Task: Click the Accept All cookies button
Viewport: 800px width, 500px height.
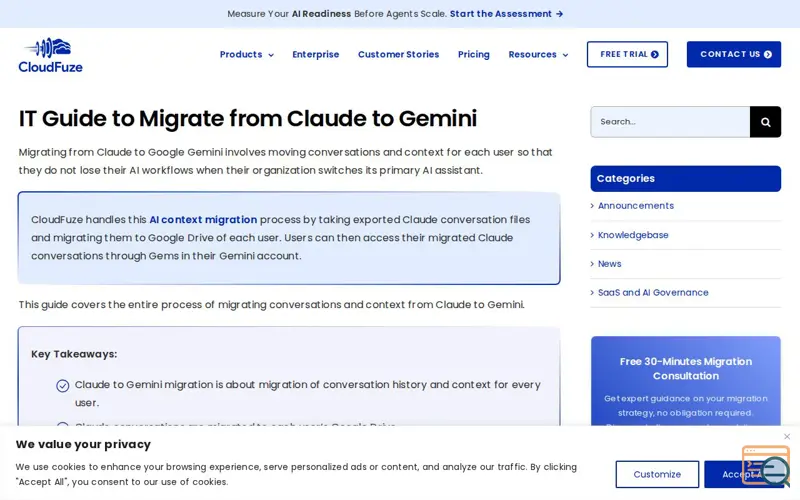Action: 744,474
